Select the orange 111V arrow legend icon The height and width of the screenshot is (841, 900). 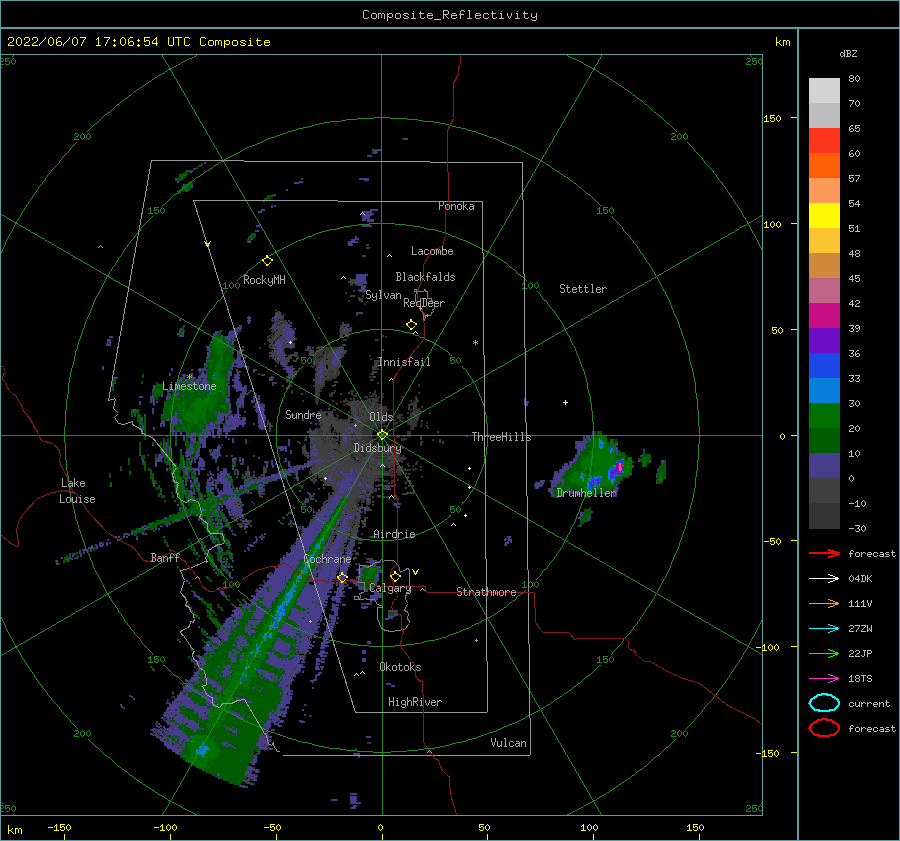[824, 603]
